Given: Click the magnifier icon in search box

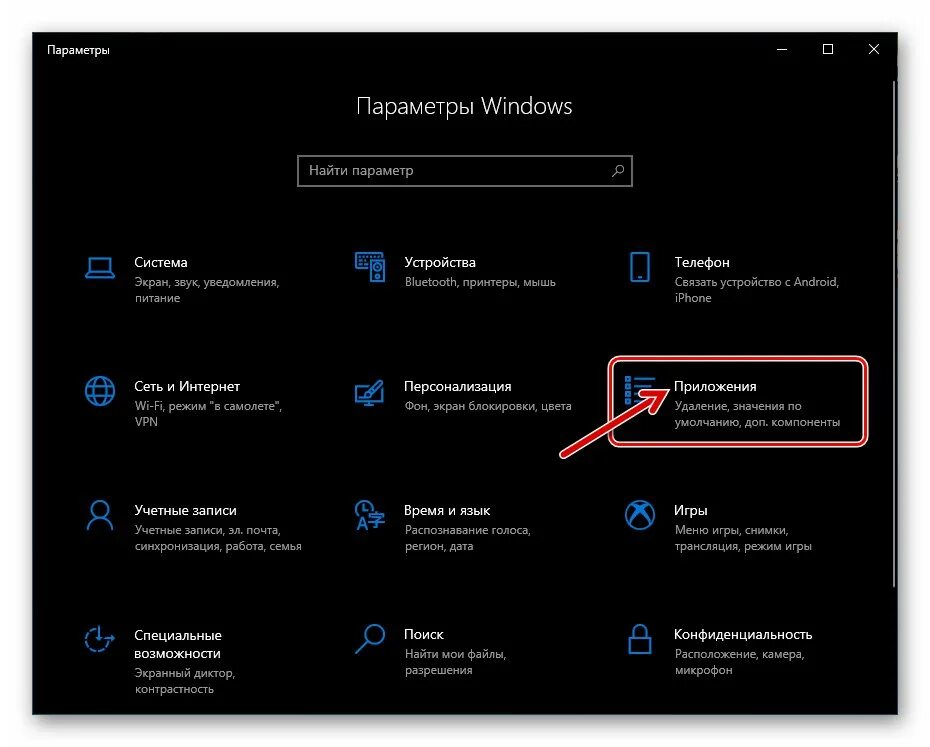Looking at the screenshot, I should [617, 171].
